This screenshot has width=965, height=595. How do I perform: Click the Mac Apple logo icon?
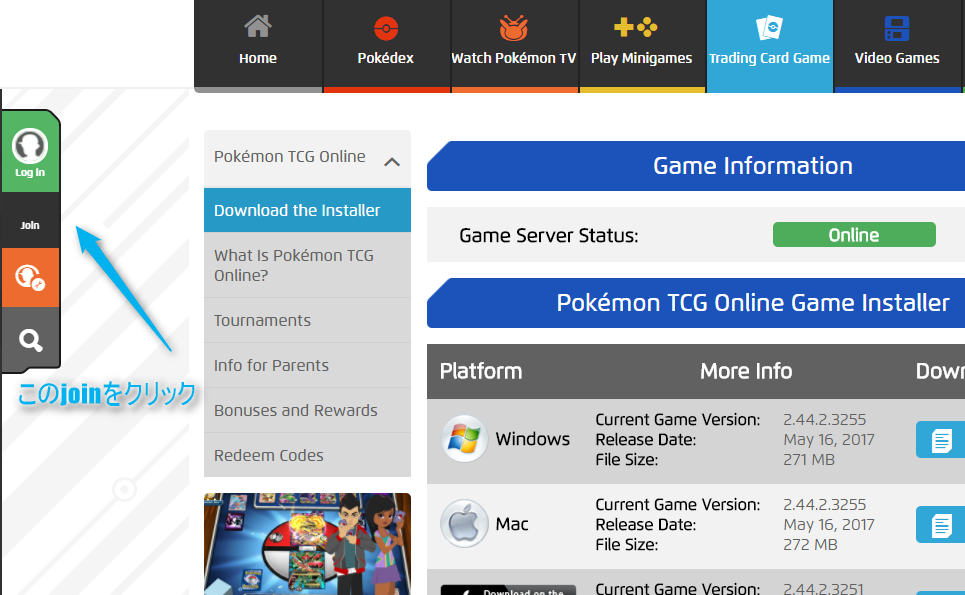[464, 524]
